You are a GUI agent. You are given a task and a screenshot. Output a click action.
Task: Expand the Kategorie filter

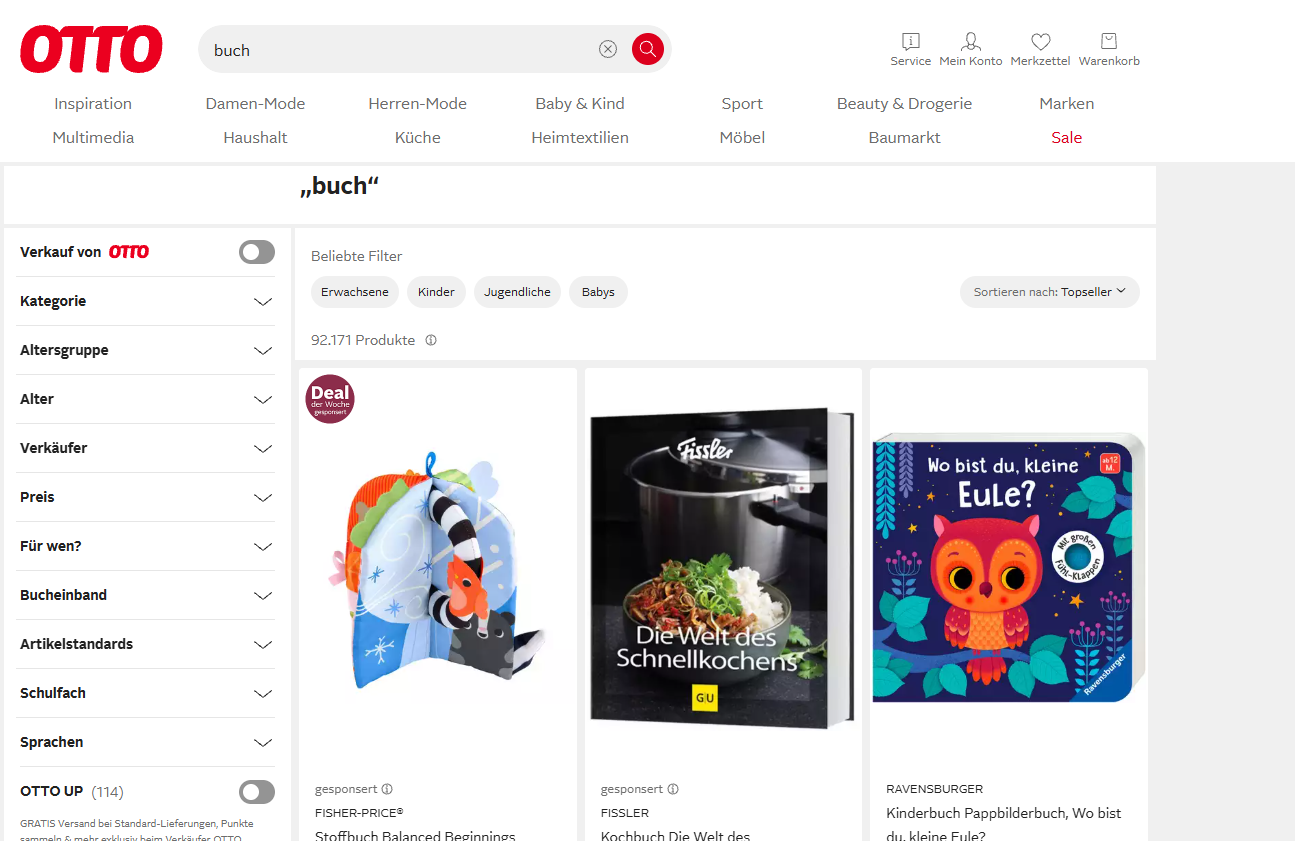tap(146, 301)
